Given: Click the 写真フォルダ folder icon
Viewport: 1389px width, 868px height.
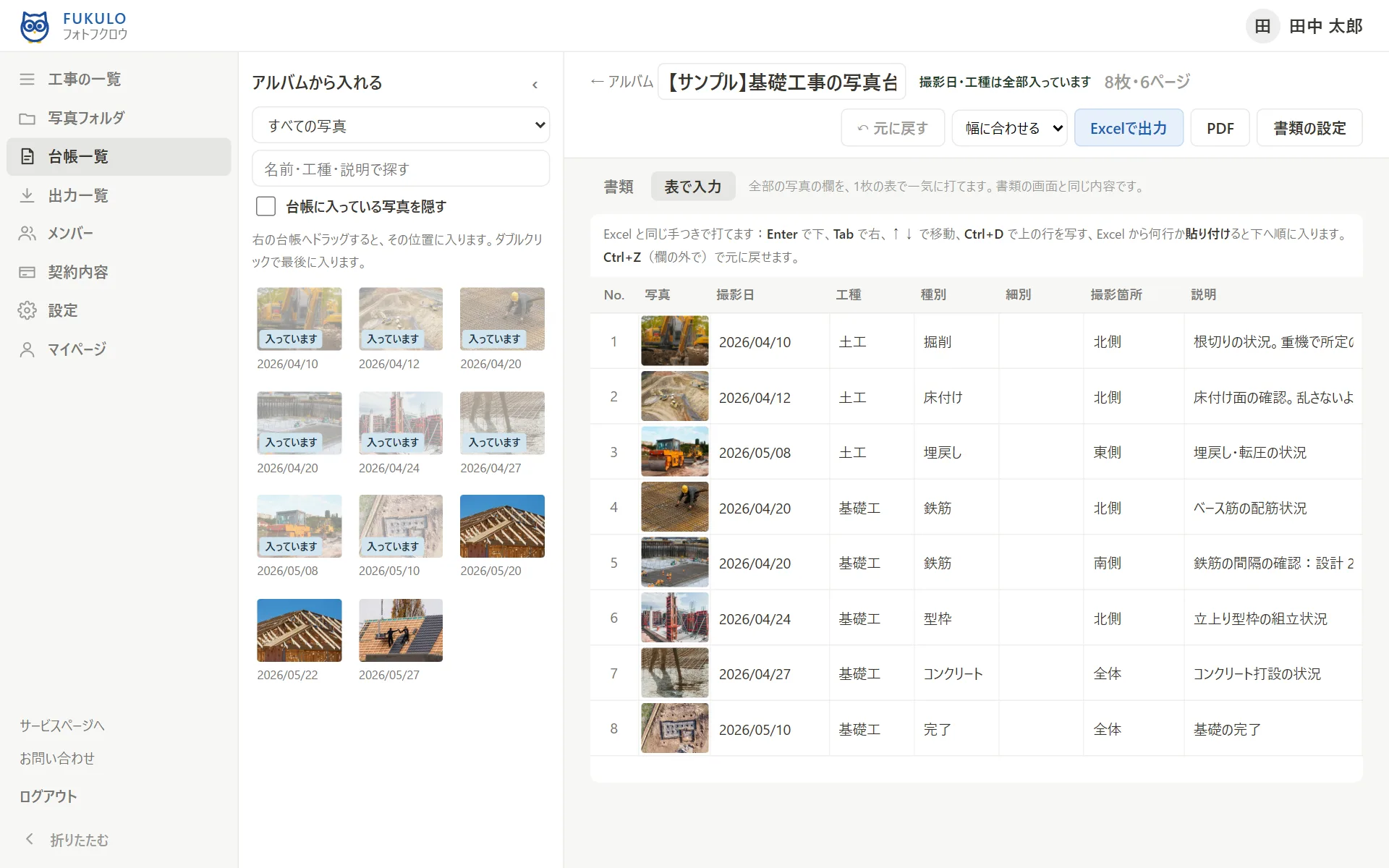Looking at the screenshot, I should (x=27, y=118).
